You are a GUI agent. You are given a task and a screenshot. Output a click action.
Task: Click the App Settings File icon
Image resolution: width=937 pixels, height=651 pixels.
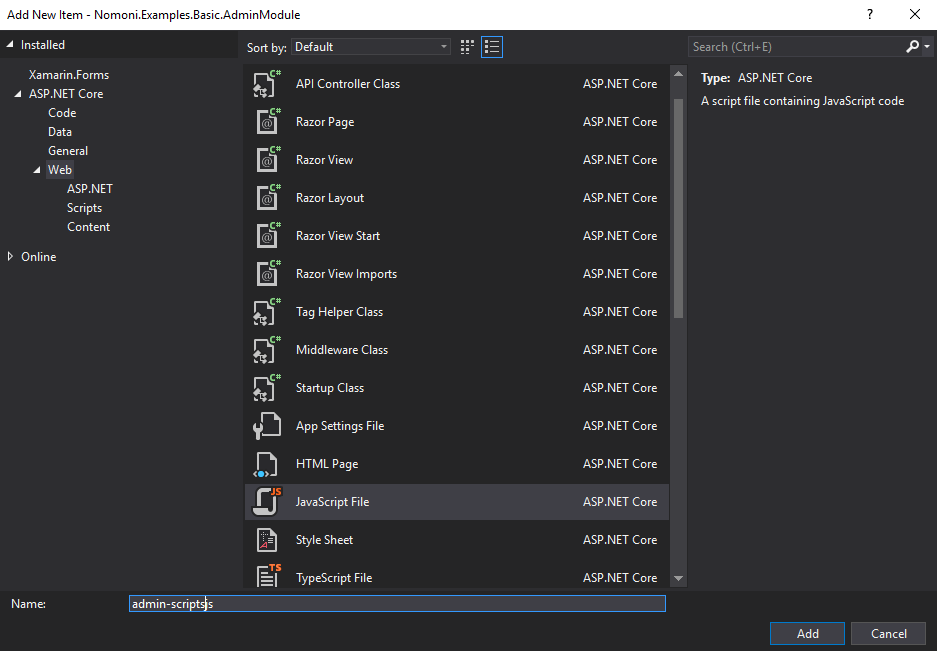266,425
